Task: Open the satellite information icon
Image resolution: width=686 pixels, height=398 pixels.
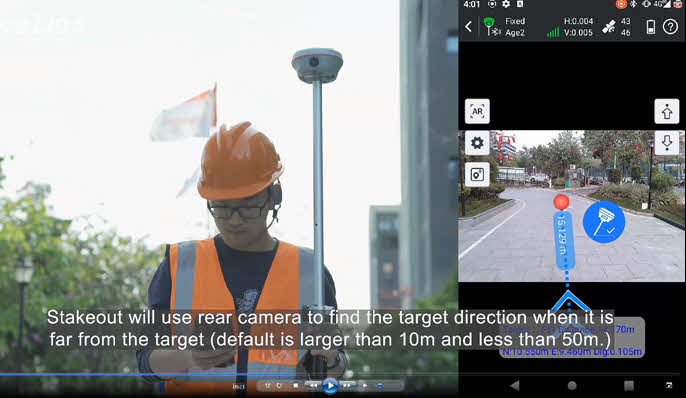Action: [x=609, y=27]
